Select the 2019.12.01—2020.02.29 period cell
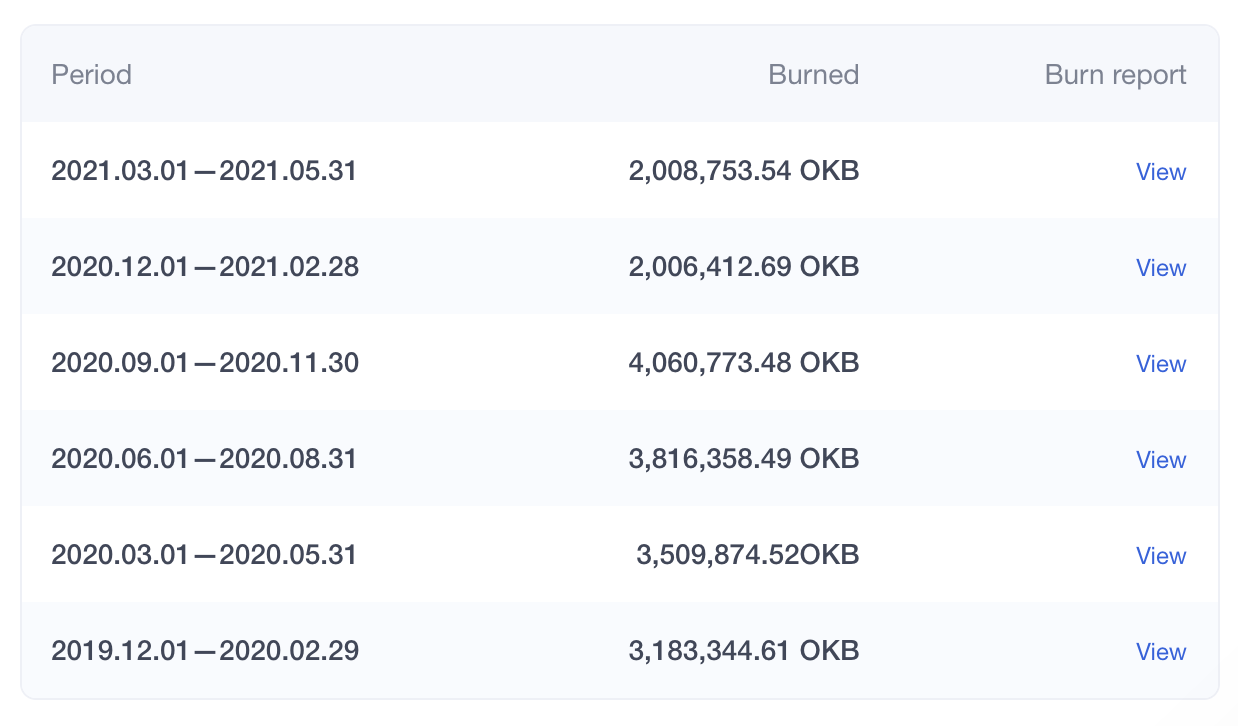The height and width of the screenshot is (726, 1238). 205,651
